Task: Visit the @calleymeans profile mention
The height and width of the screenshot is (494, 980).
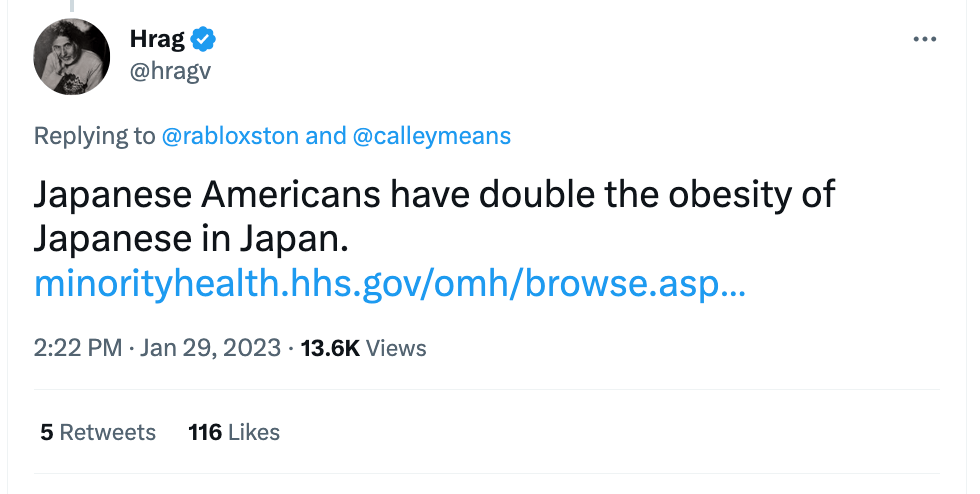Action: [x=432, y=136]
